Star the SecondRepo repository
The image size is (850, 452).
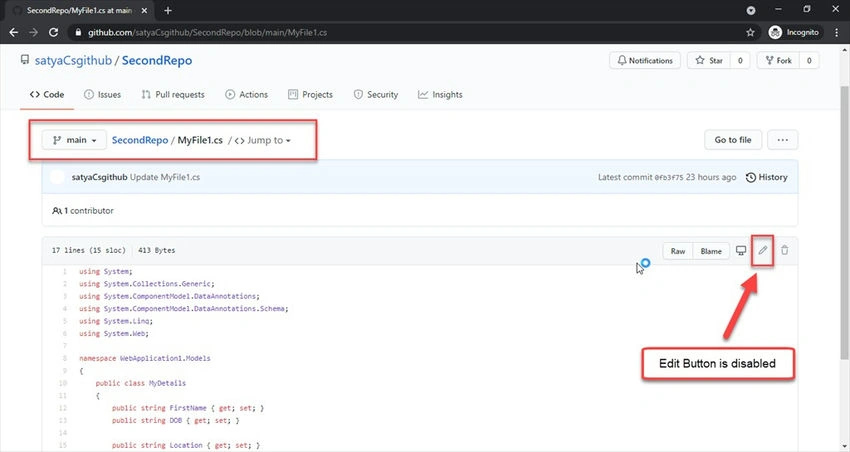tap(709, 61)
